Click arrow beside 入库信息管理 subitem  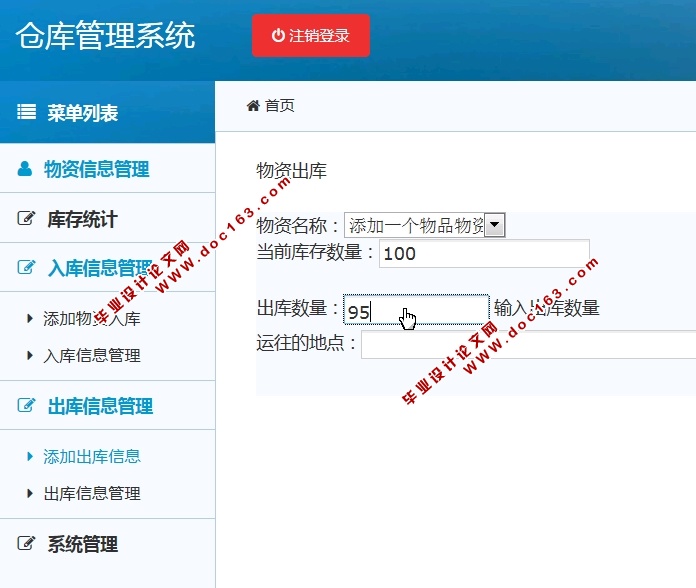pos(30,355)
